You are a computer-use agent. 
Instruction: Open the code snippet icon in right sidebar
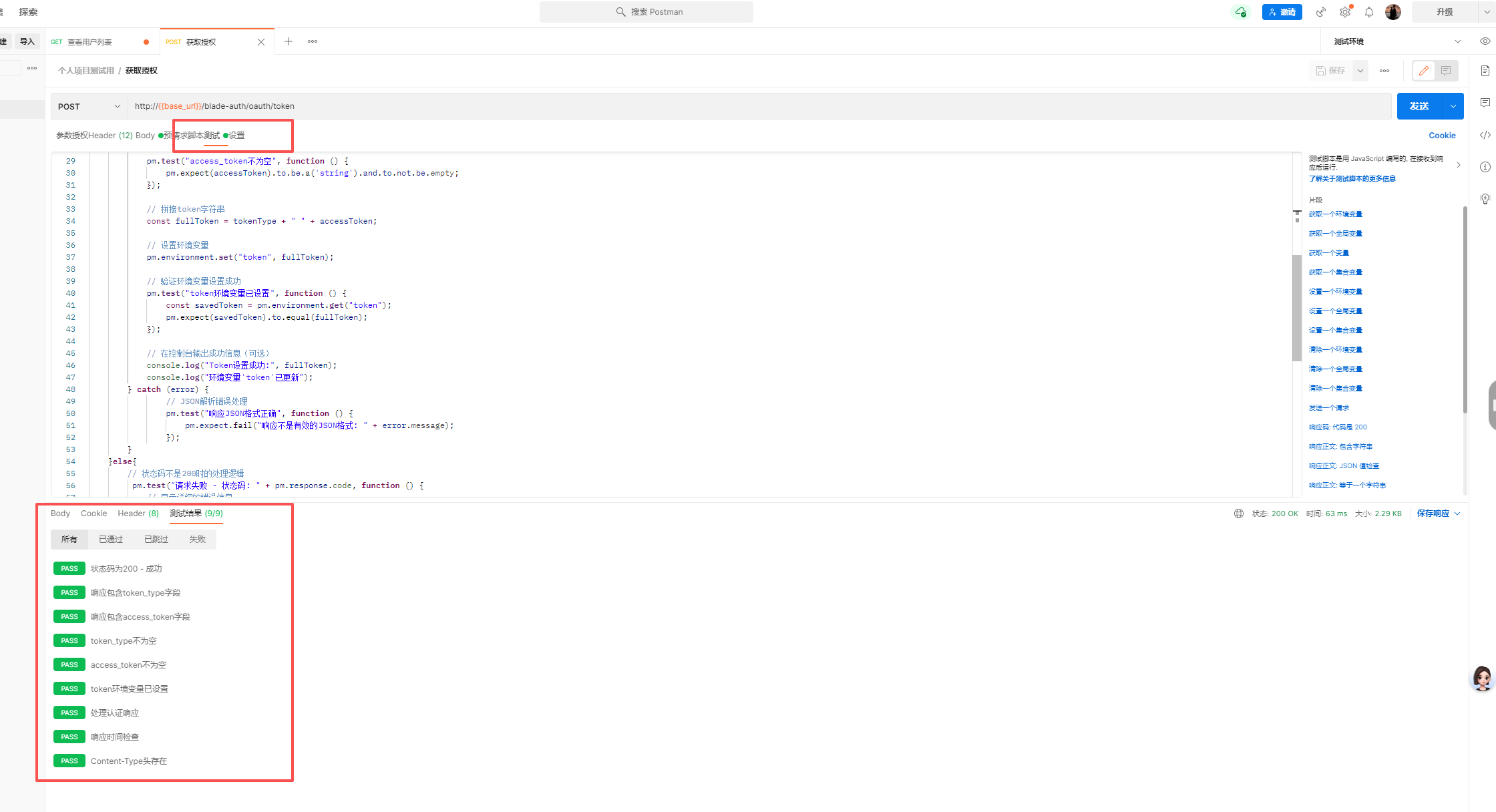click(x=1485, y=135)
